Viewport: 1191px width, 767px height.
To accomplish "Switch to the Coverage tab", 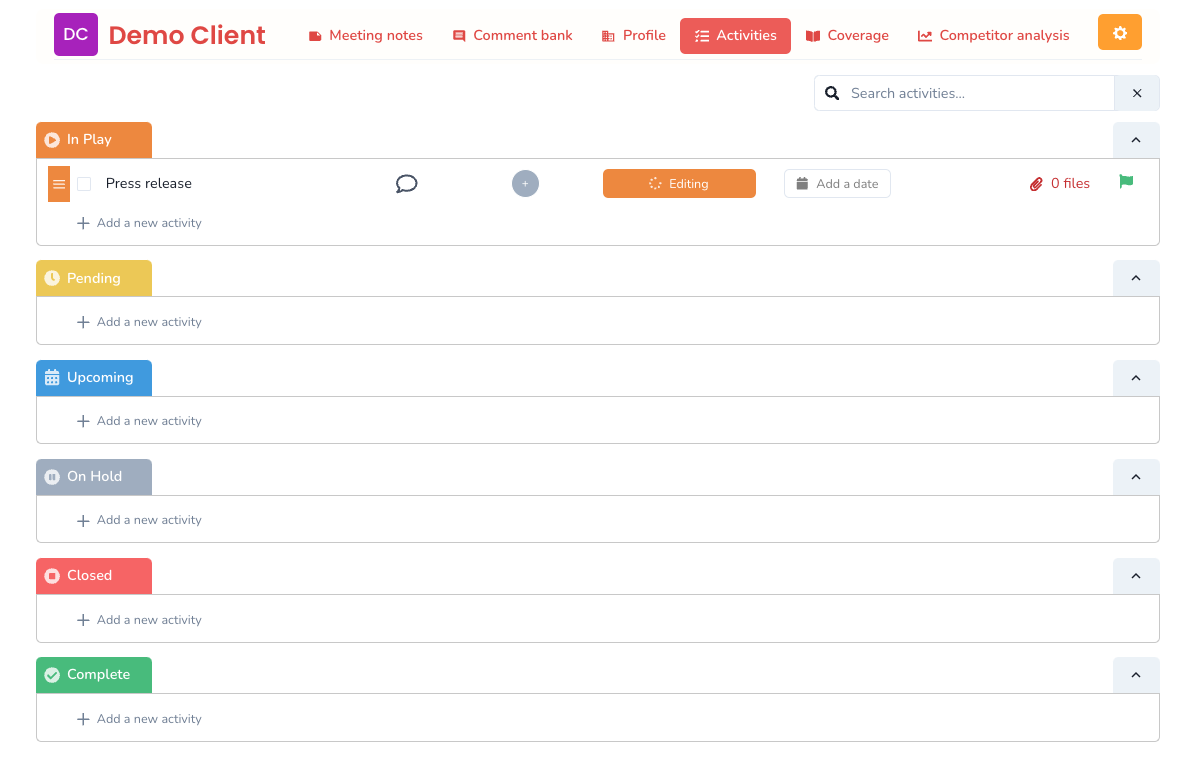I will [x=847, y=35].
